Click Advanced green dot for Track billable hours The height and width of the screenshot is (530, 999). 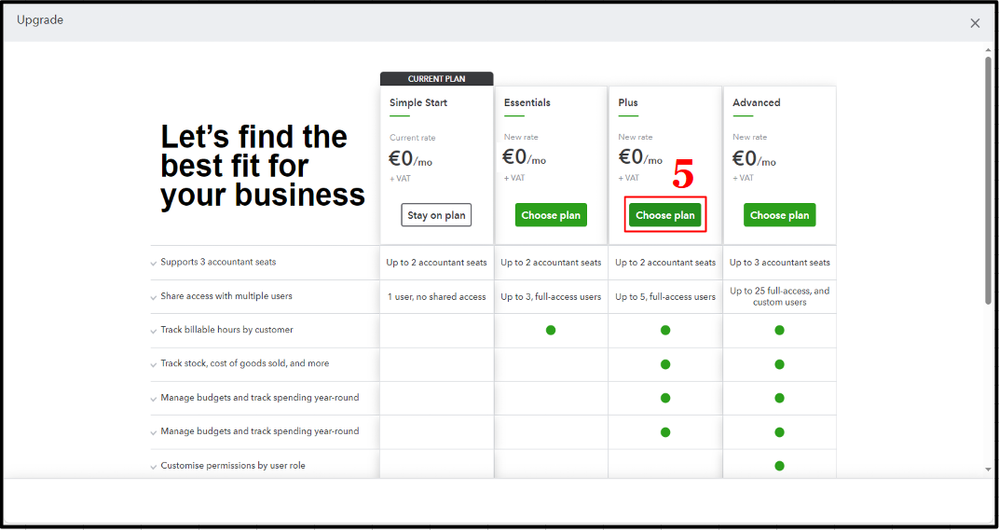[779, 330]
